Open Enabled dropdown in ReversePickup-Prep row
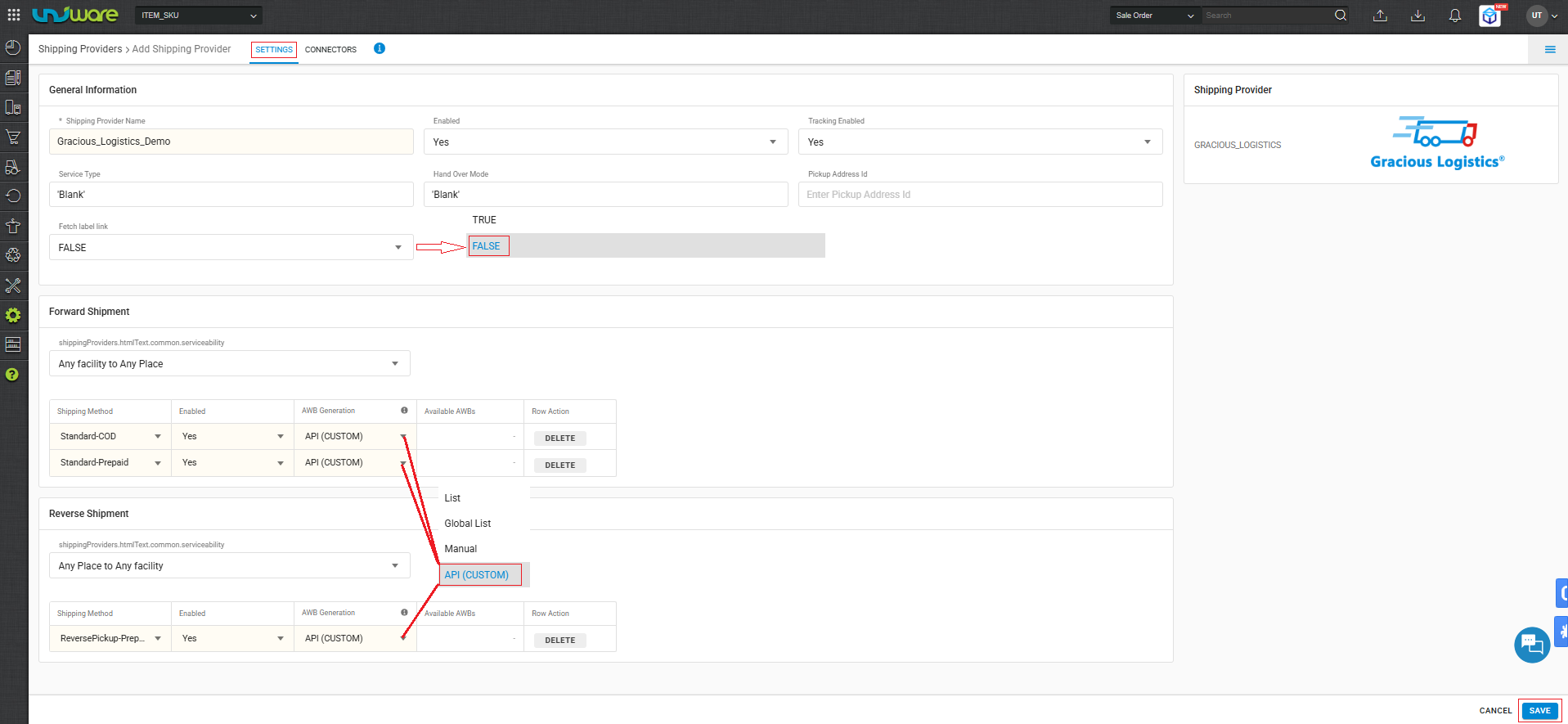 [x=232, y=638]
